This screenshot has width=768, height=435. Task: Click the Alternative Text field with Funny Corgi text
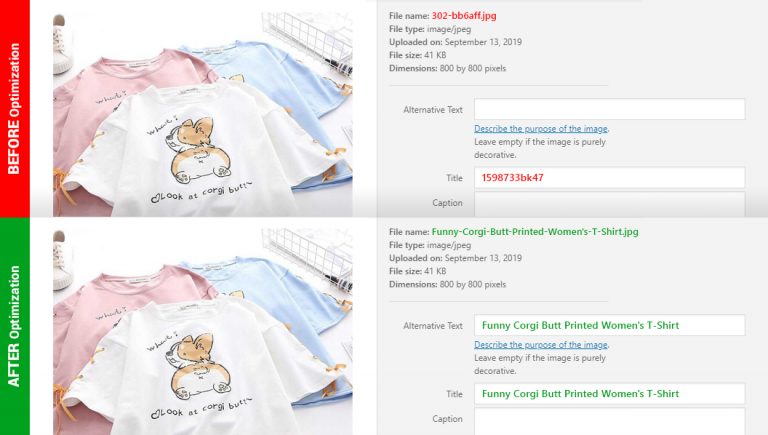pyautogui.click(x=609, y=325)
